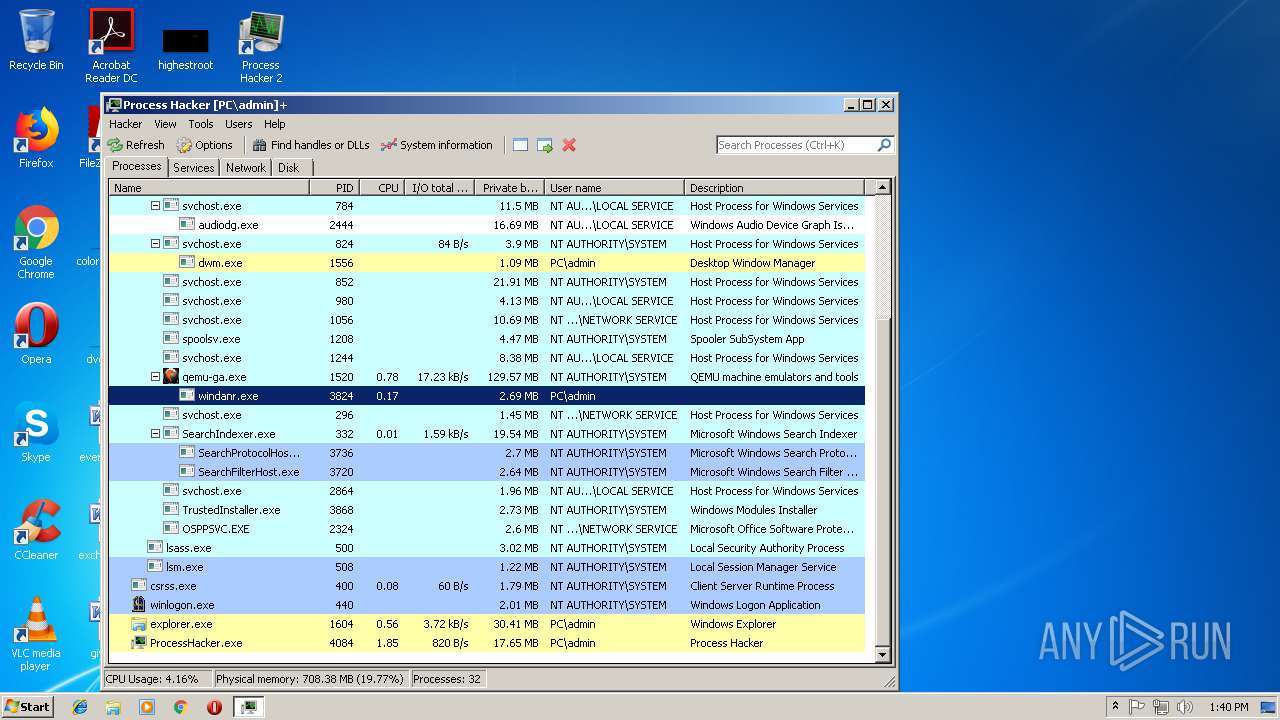
Task: Open the Acrobat Reader DC desktop icon
Action: (x=111, y=46)
